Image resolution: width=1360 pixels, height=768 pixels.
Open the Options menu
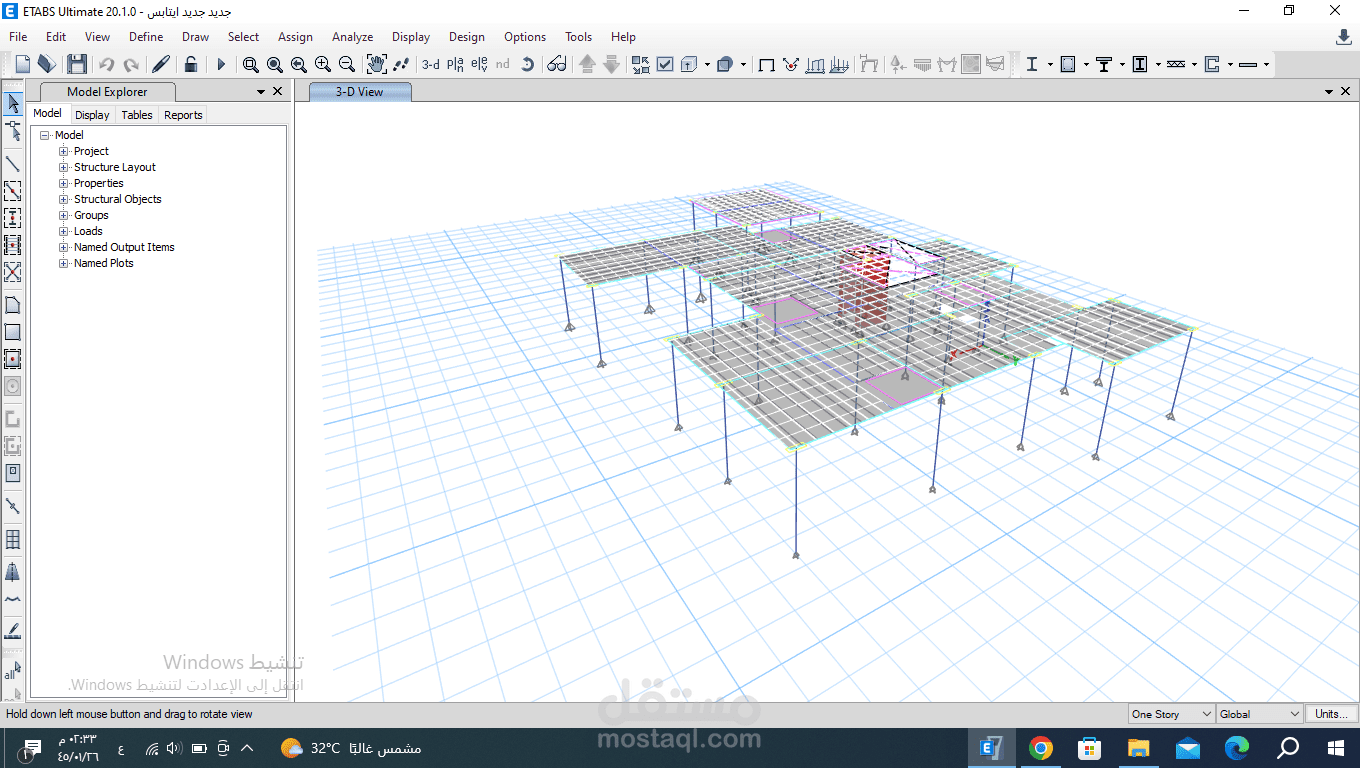click(x=525, y=37)
